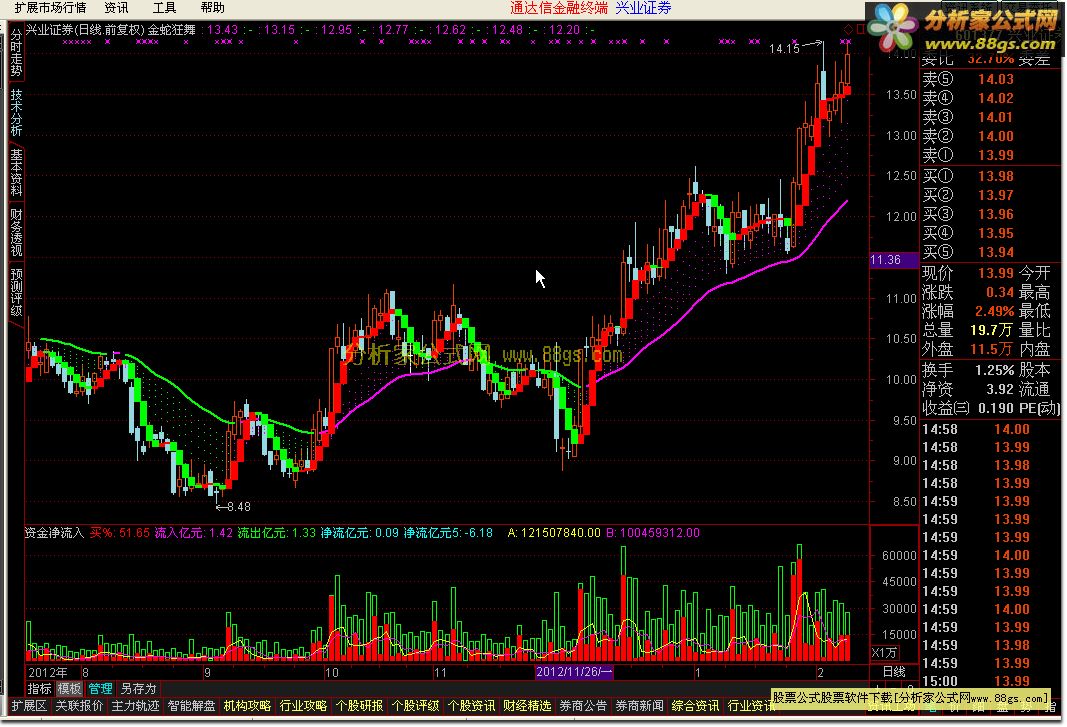Click month 10 on the time axis
Image resolution: width=1067 pixels, height=727 pixels.
tap(331, 673)
